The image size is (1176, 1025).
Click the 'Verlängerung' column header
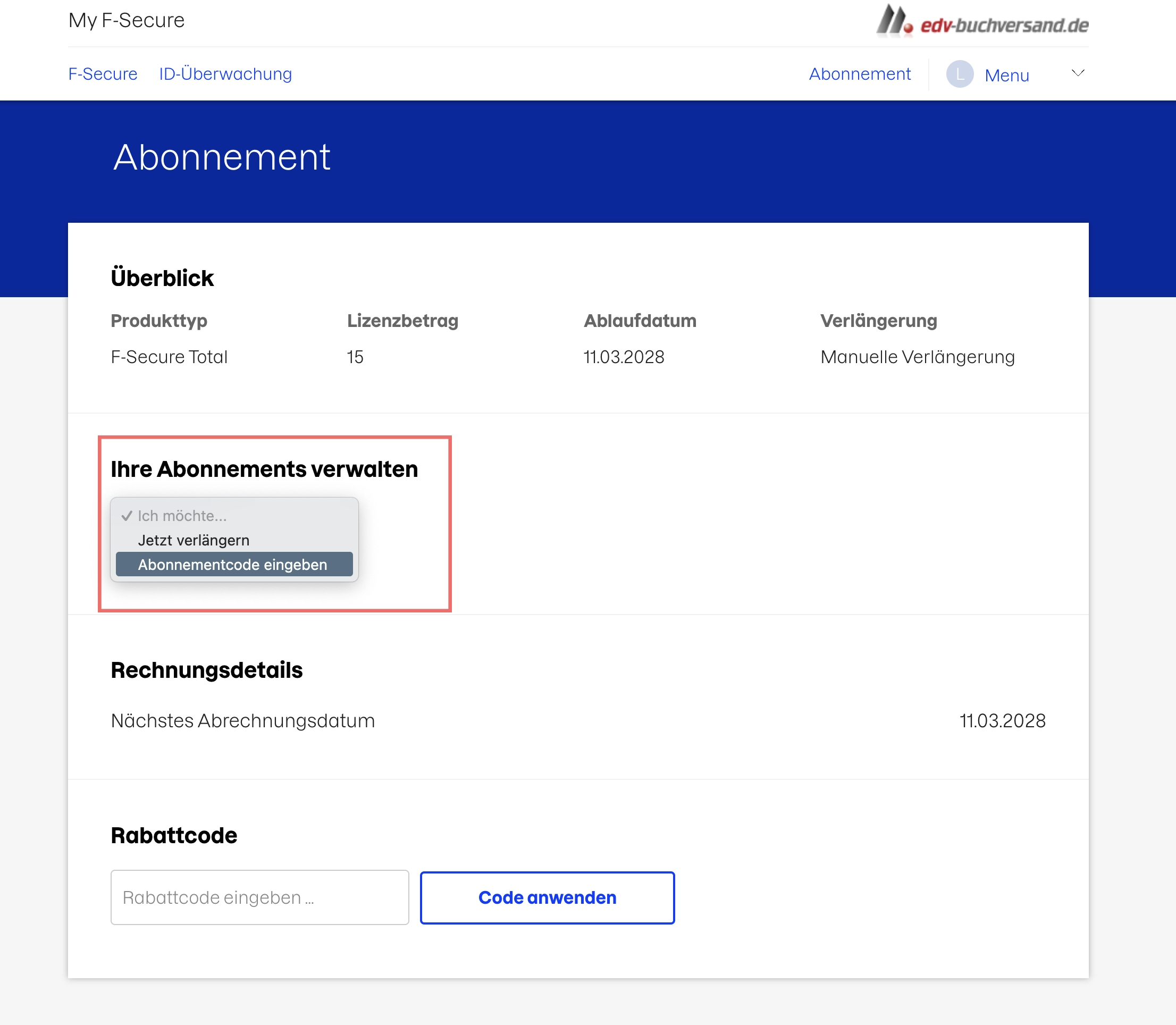[879, 321]
